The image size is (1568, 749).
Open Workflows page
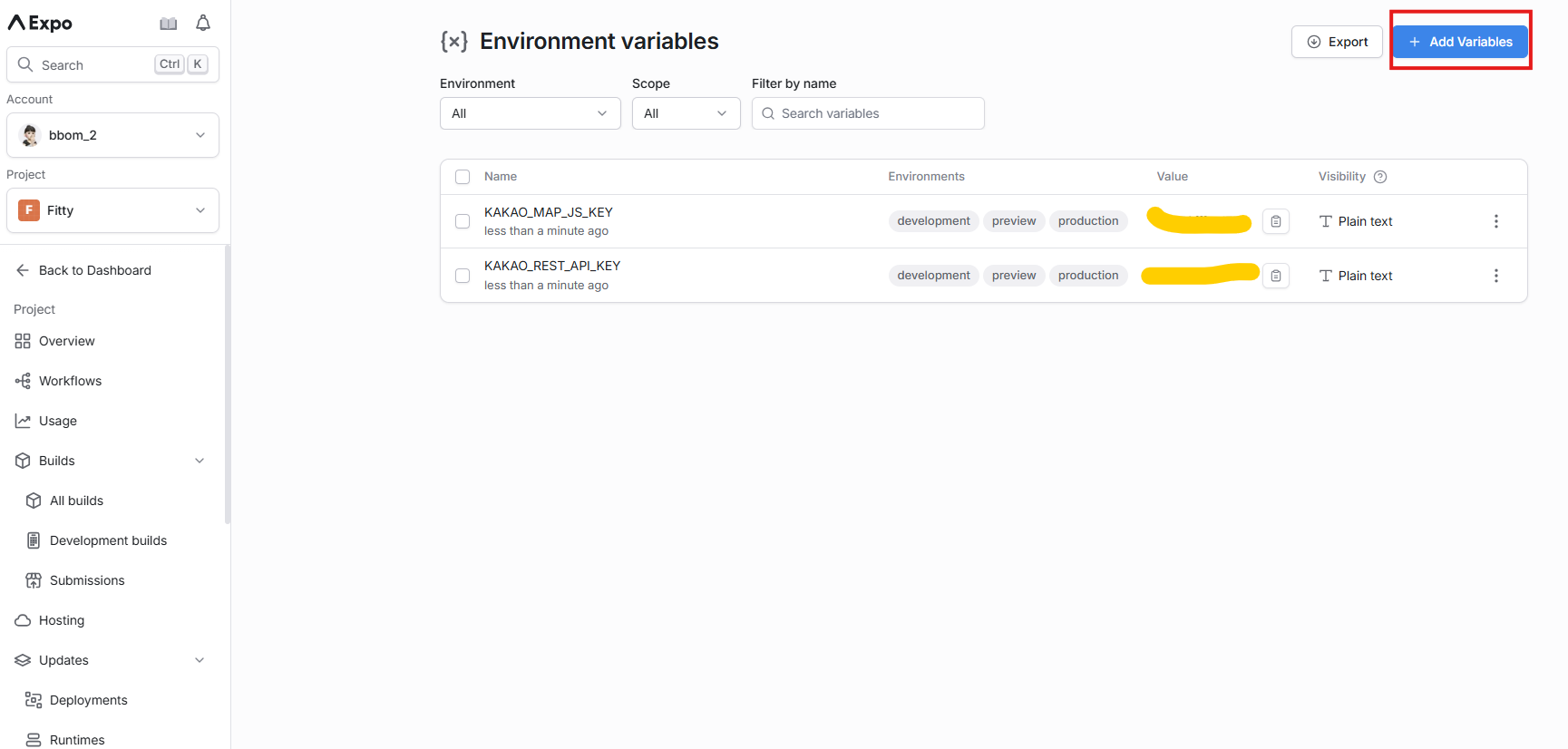(x=71, y=381)
